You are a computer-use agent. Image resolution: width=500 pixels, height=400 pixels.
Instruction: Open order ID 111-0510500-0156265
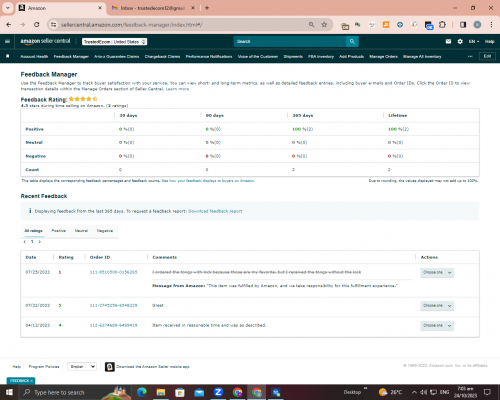[113, 272]
